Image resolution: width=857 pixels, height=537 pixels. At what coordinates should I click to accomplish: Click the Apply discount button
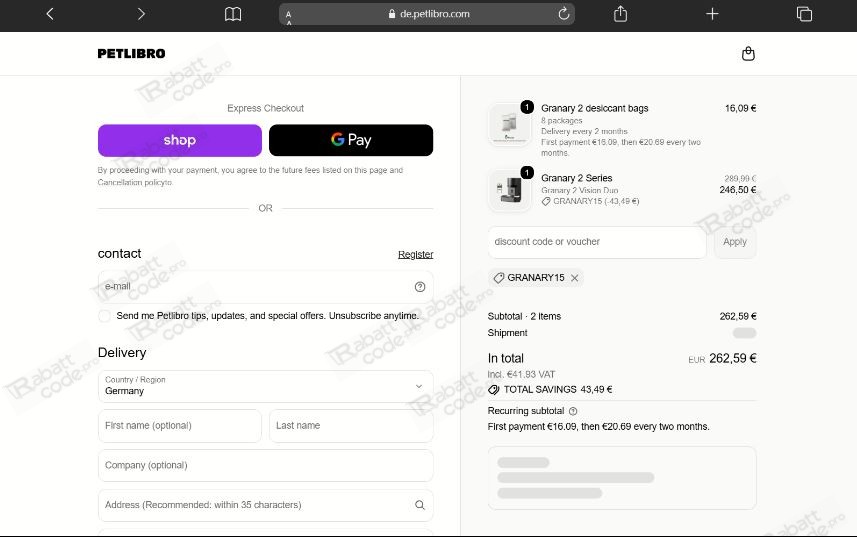pyautogui.click(x=735, y=242)
